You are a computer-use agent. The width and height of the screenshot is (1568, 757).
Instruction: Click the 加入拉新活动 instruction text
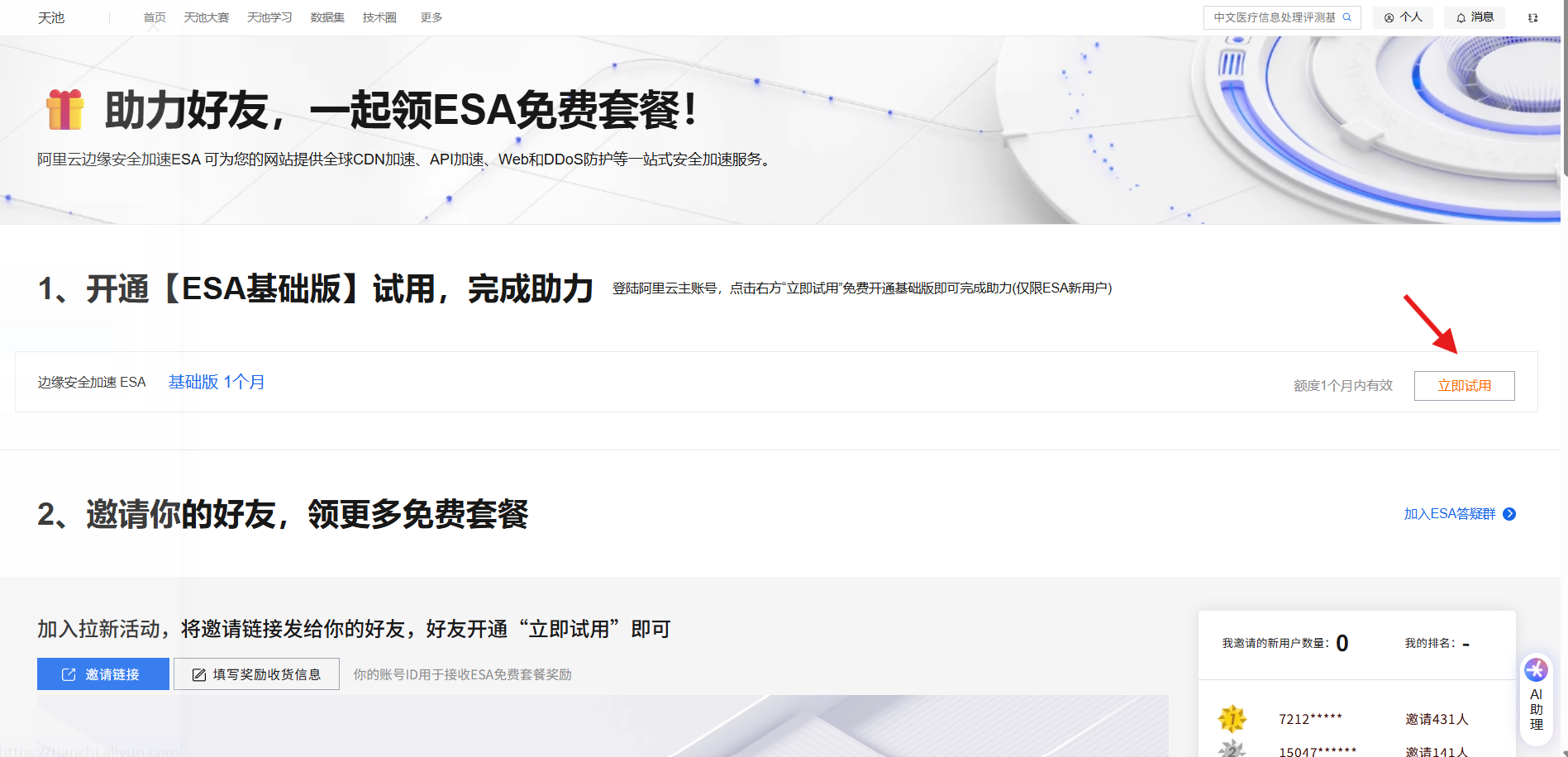354,629
